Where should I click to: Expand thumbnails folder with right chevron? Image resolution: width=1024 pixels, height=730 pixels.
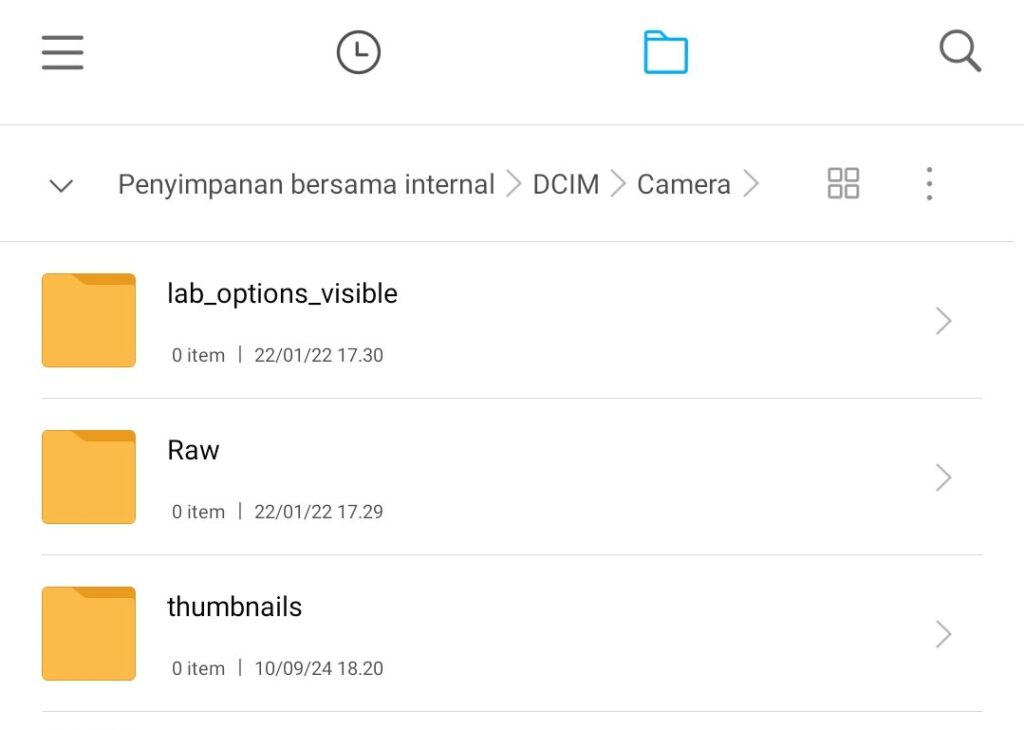click(x=942, y=635)
